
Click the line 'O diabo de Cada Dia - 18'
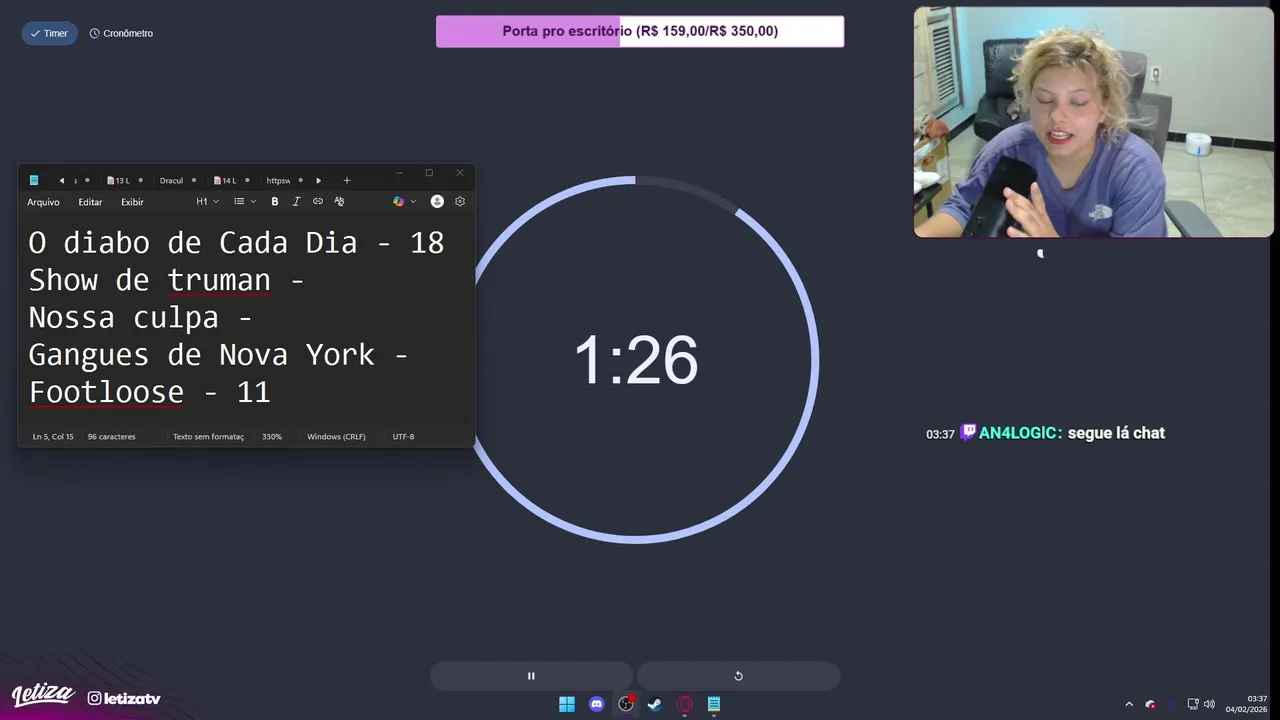click(x=236, y=243)
